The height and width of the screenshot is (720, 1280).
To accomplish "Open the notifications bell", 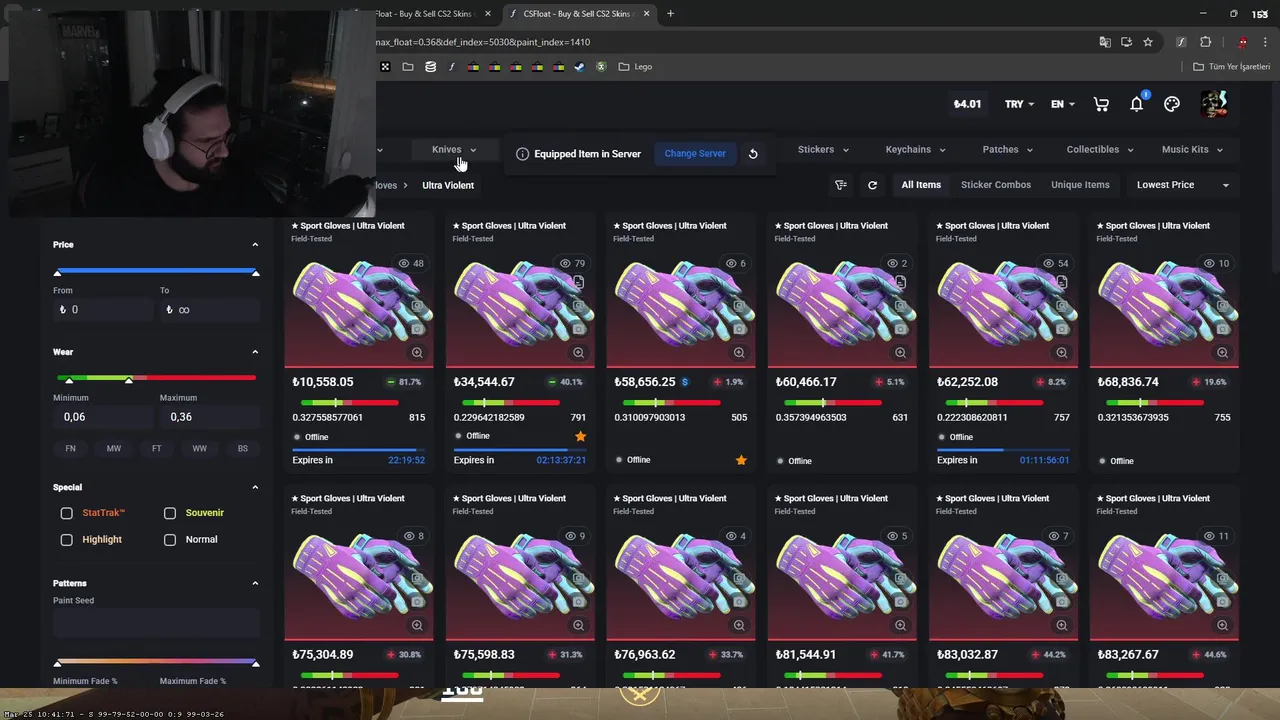I will pyautogui.click(x=1137, y=104).
